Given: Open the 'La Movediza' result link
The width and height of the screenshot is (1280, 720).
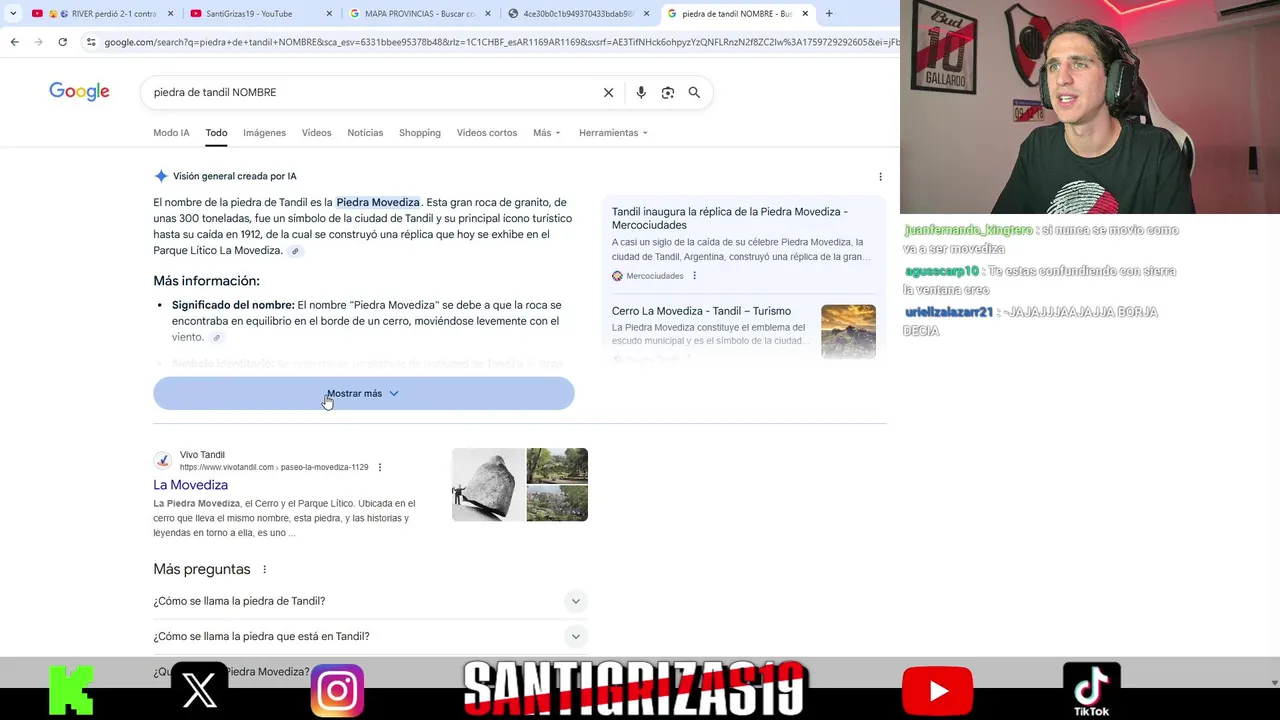Looking at the screenshot, I should click(x=190, y=485).
